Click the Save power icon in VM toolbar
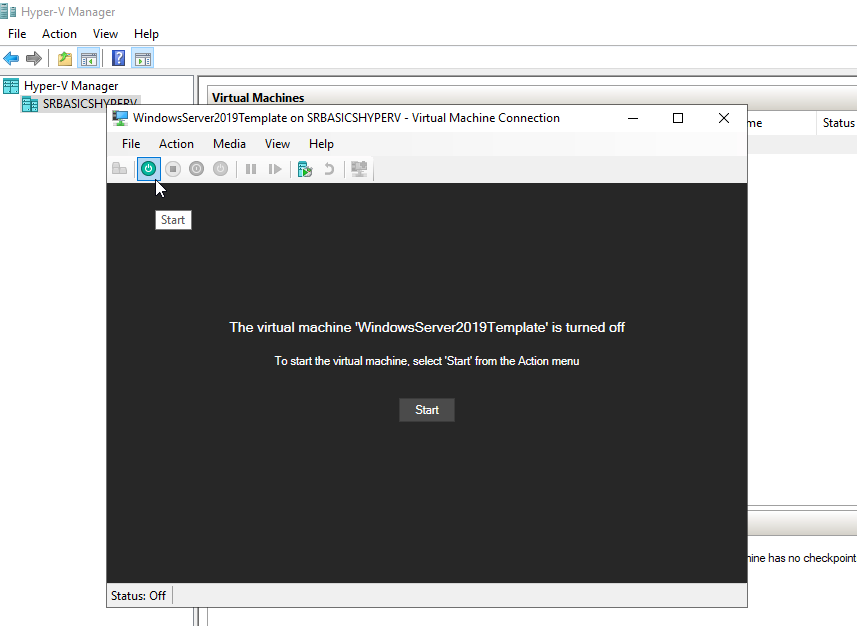The width and height of the screenshot is (857, 626). (x=220, y=169)
